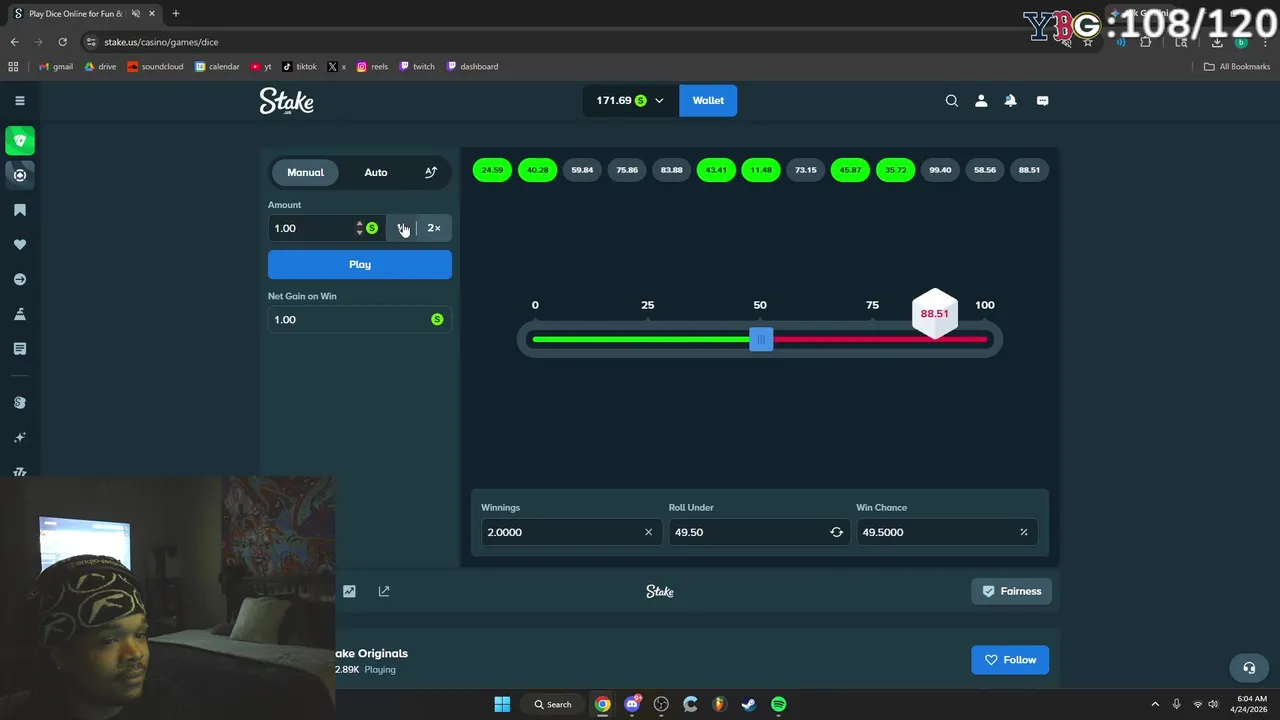Halve the bet amount with ½ button
This screenshot has height=720, width=1280.
pos(402,228)
